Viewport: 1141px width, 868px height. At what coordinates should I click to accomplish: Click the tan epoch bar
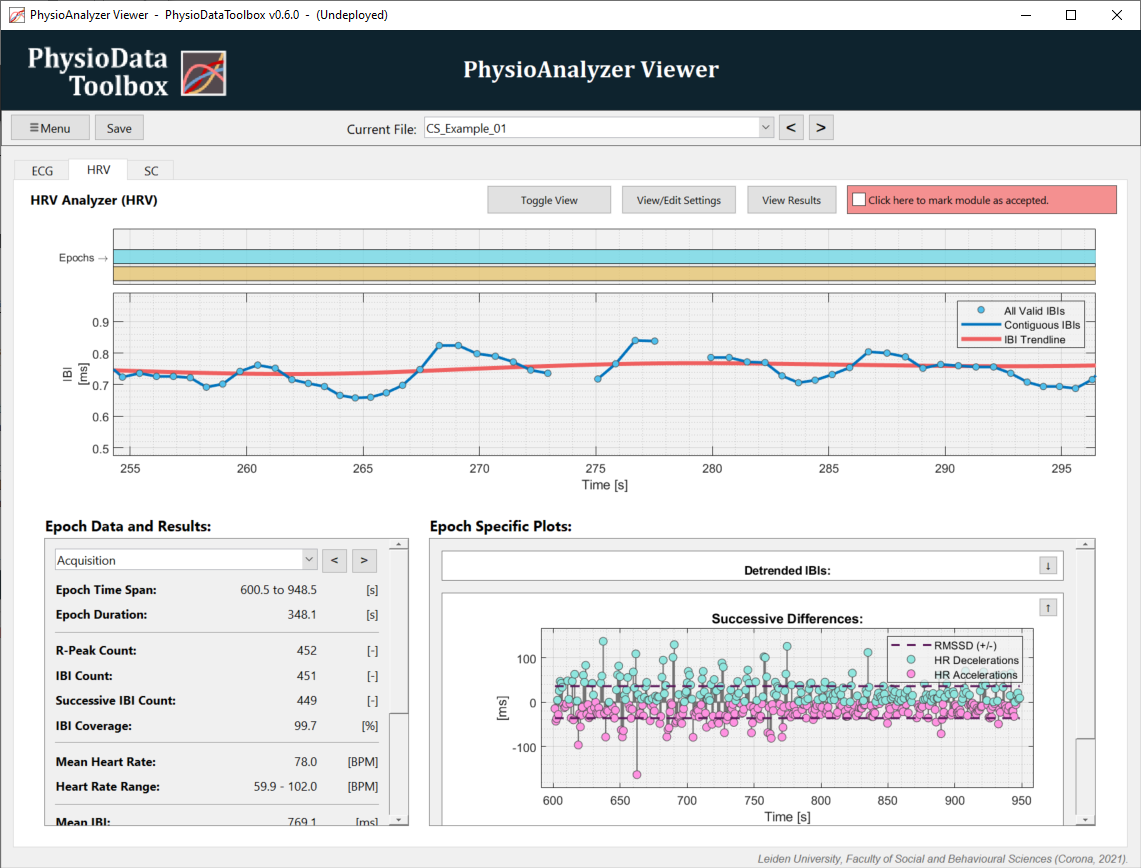pos(604,274)
